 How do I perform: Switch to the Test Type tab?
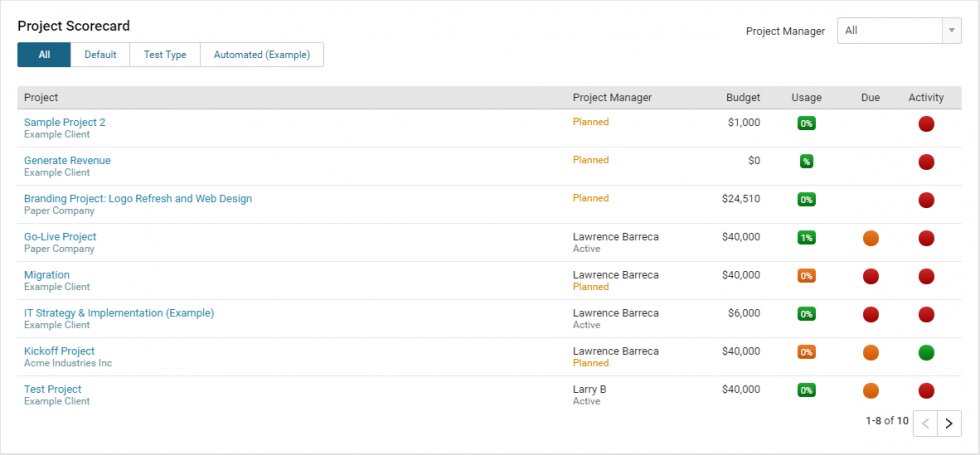[165, 55]
